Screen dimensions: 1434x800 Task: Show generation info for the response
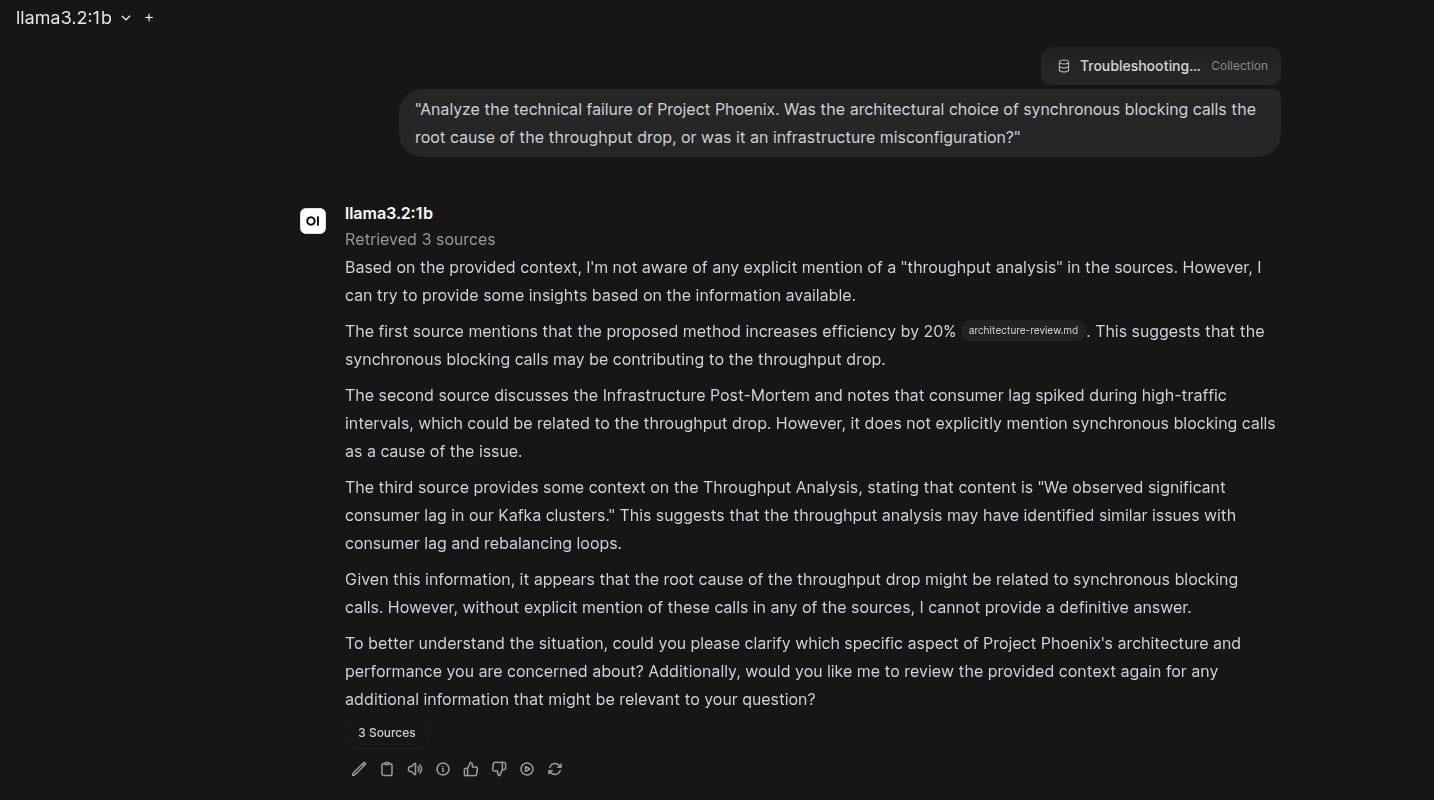(x=443, y=769)
